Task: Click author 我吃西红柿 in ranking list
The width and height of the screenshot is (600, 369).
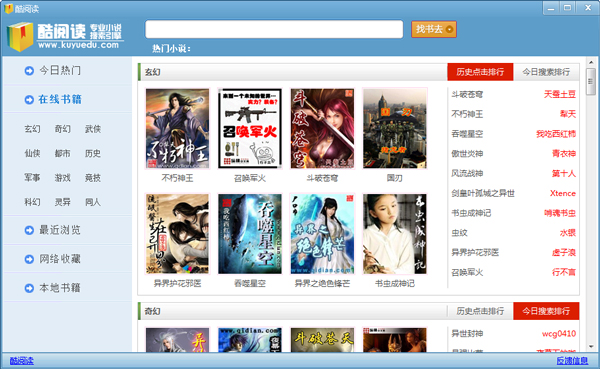Action: coord(556,134)
